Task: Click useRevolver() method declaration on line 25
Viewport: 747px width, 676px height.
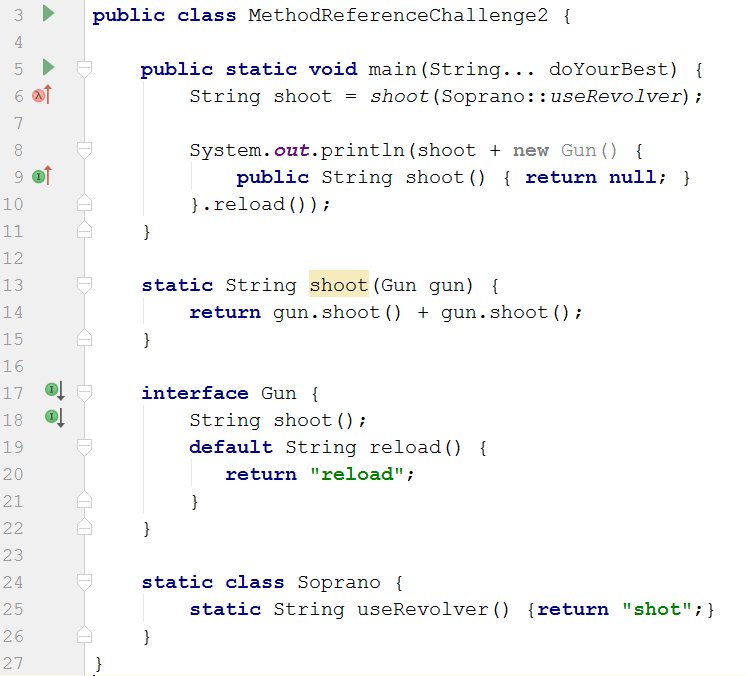Action: 434,609
